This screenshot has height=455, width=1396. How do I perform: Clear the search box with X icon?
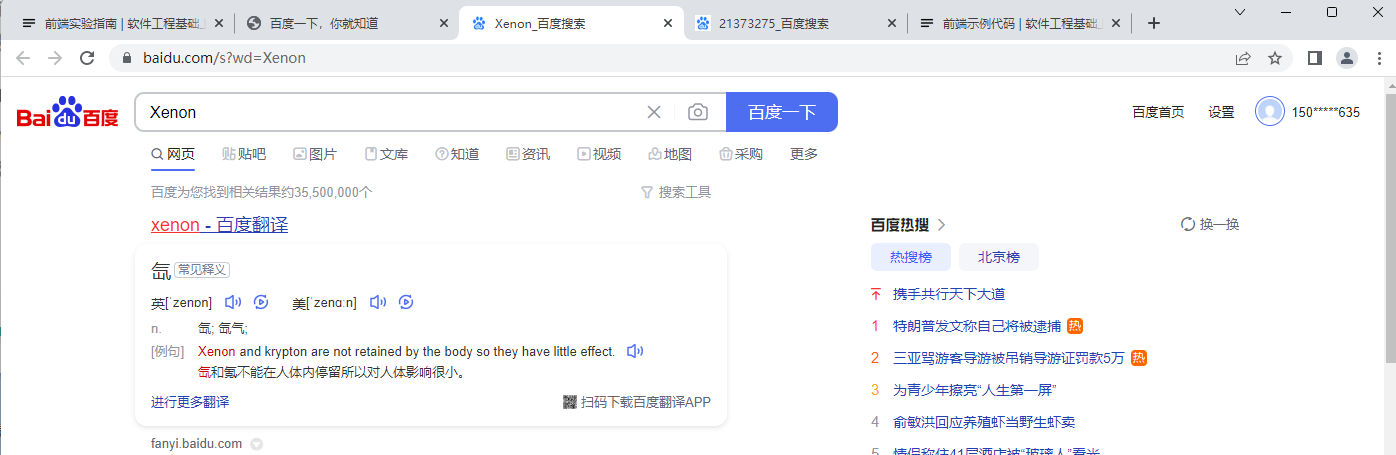click(x=654, y=112)
